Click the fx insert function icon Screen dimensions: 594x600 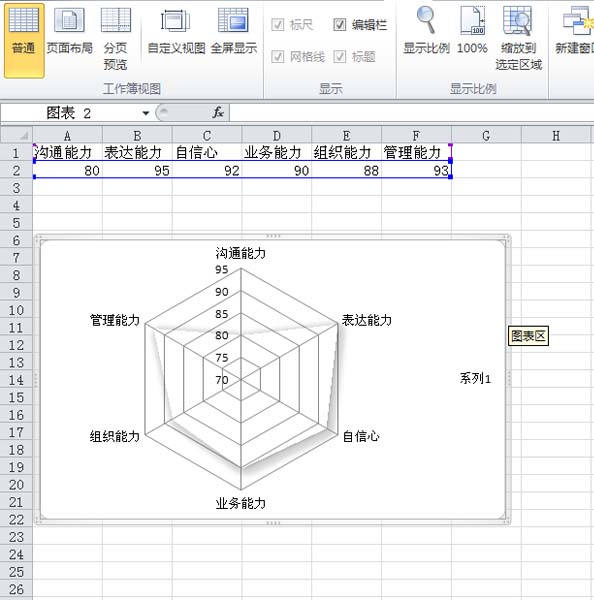click(218, 112)
